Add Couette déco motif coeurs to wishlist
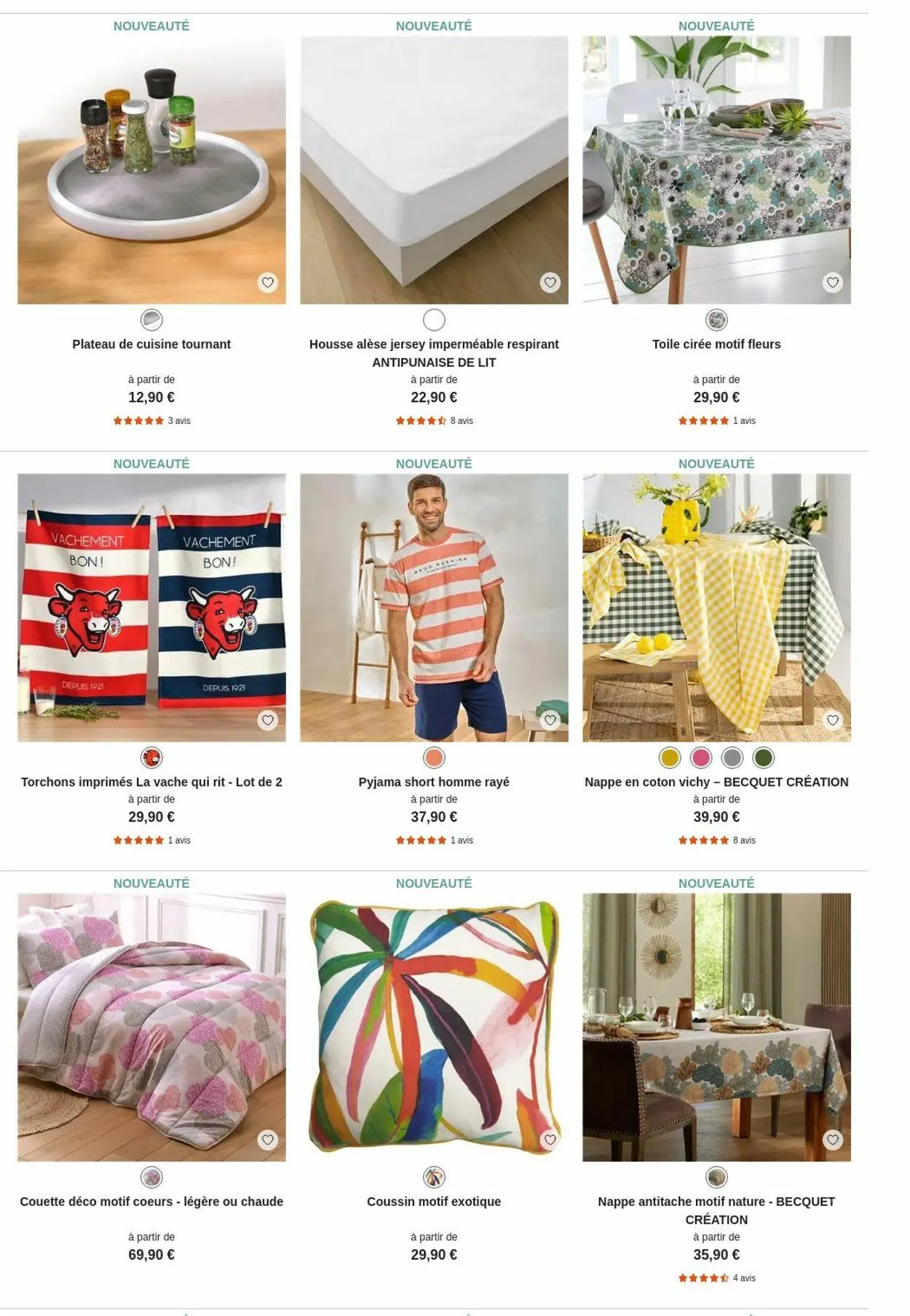The height and width of the screenshot is (1316, 910). [268, 1140]
